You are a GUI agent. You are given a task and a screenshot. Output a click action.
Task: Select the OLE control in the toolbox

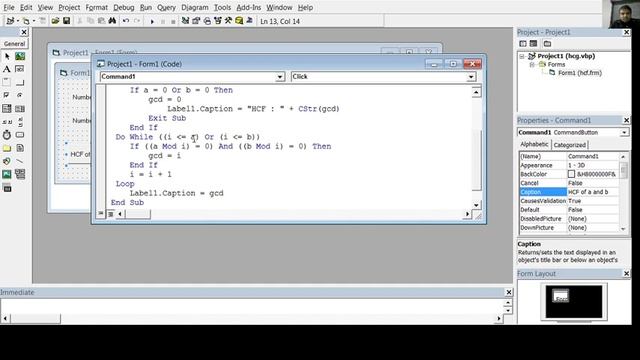7,188
